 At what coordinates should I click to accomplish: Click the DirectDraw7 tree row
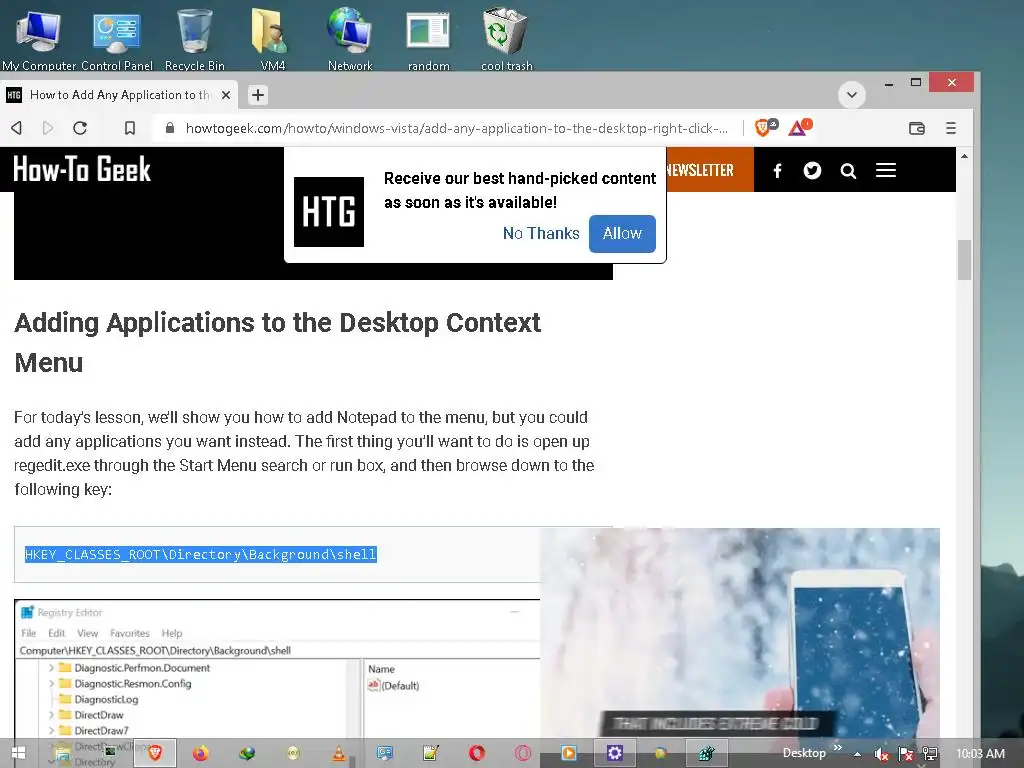coord(101,730)
